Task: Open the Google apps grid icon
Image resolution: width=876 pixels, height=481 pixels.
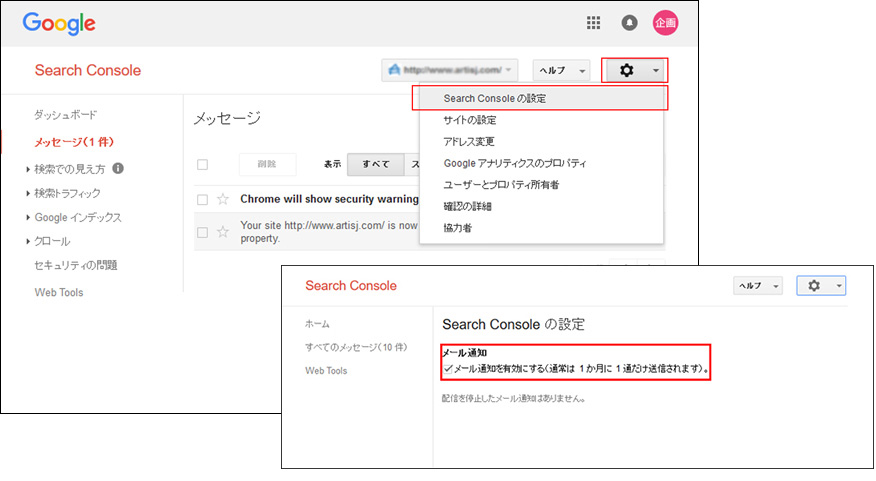Action: click(593, 23)
